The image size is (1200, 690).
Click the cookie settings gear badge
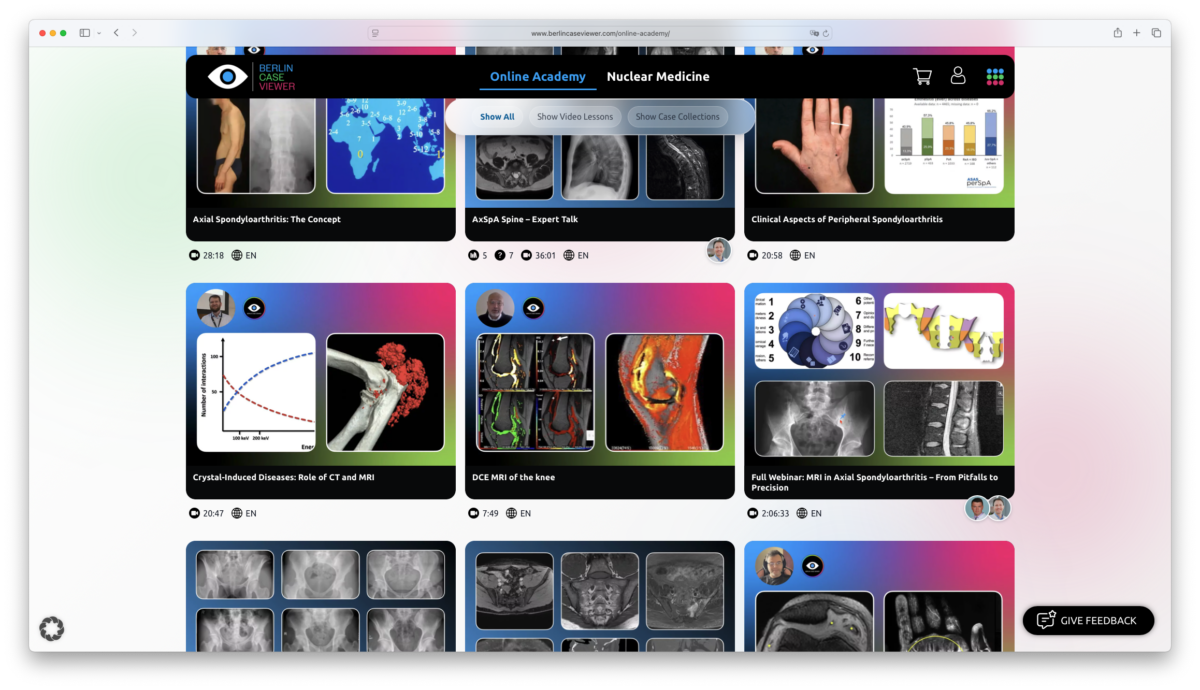(x=51, y=628)
